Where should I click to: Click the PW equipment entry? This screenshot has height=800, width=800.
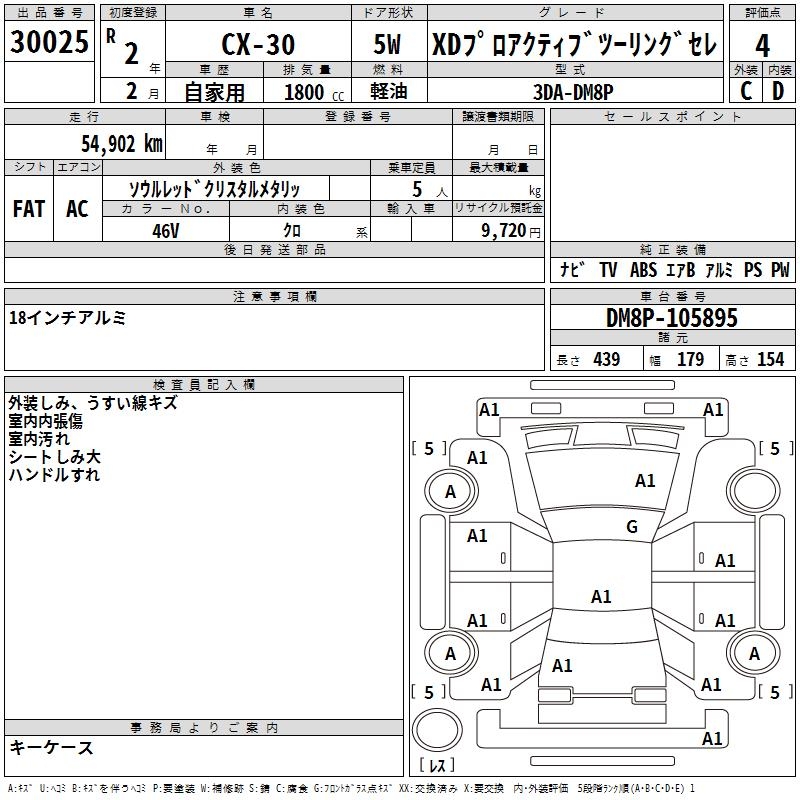(780, 269)
